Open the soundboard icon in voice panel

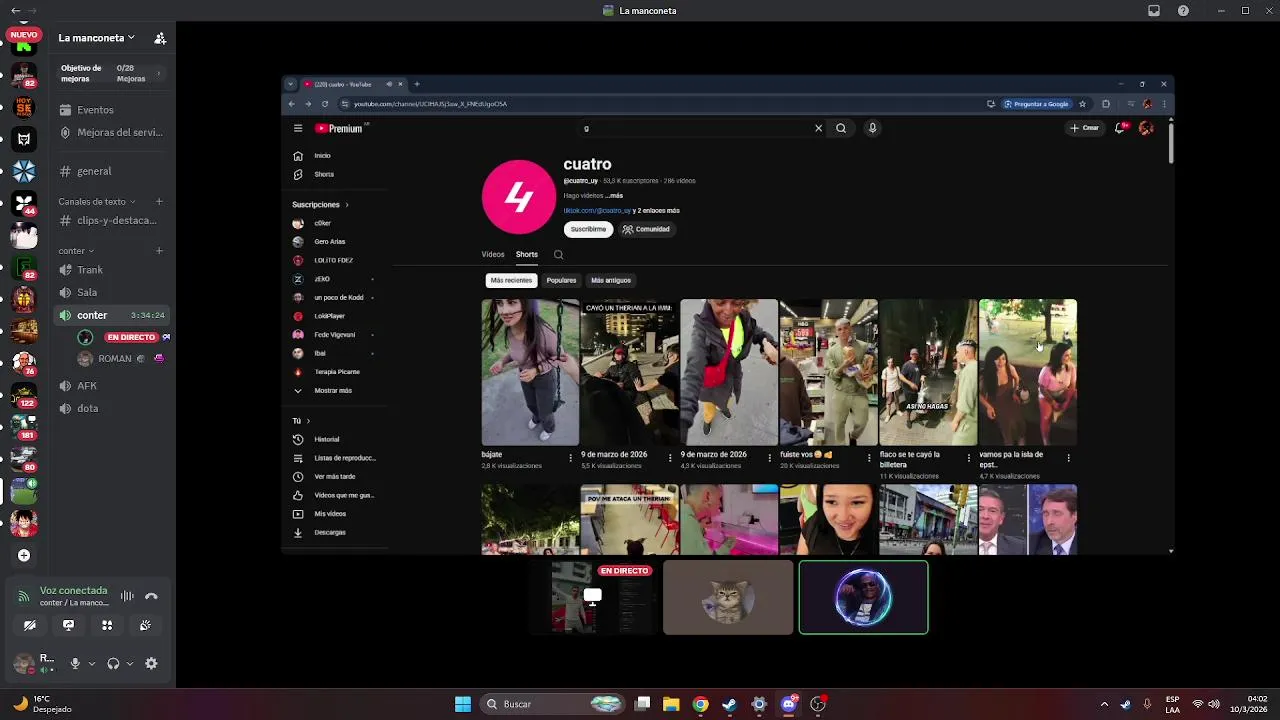pos(145,625)
